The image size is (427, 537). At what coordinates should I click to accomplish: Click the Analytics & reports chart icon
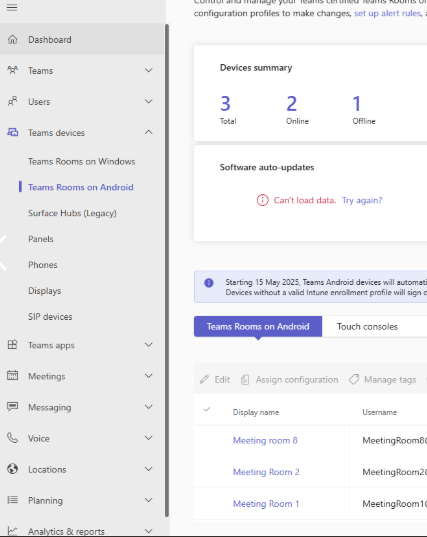pyautogui.click(x=13, y=531)
